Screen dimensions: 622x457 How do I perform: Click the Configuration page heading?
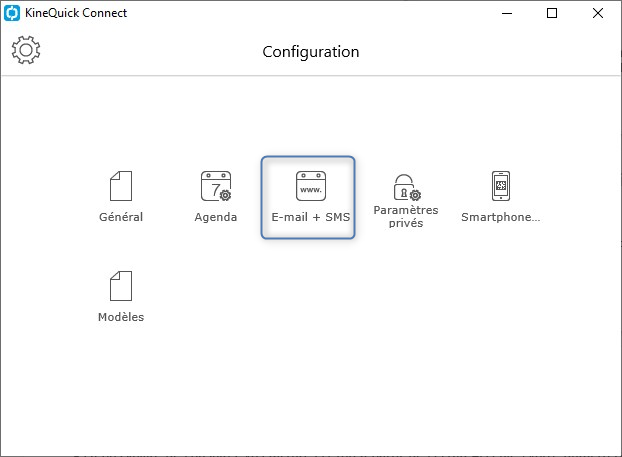point(311,52)
